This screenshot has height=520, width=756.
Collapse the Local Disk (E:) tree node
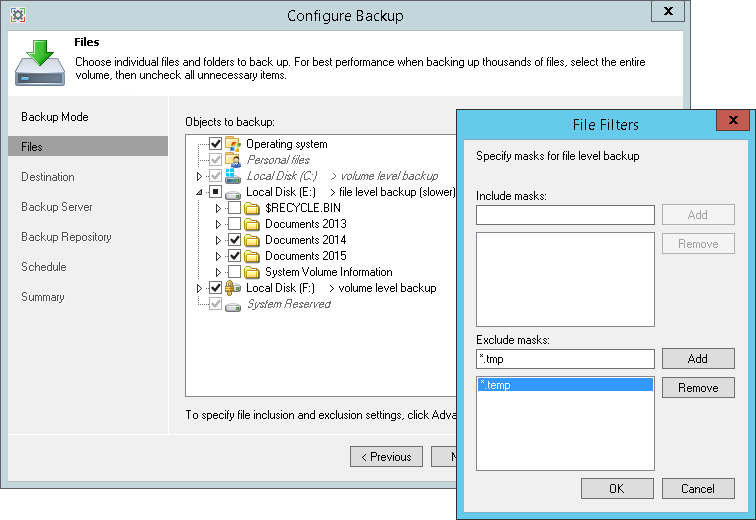click(199, 192)
